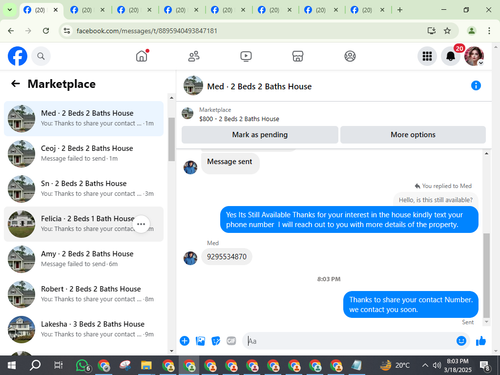Open the Felicia 2 Beds 1 Bath House chat
This screenshot has height=375, width=500.
[84, 224]
